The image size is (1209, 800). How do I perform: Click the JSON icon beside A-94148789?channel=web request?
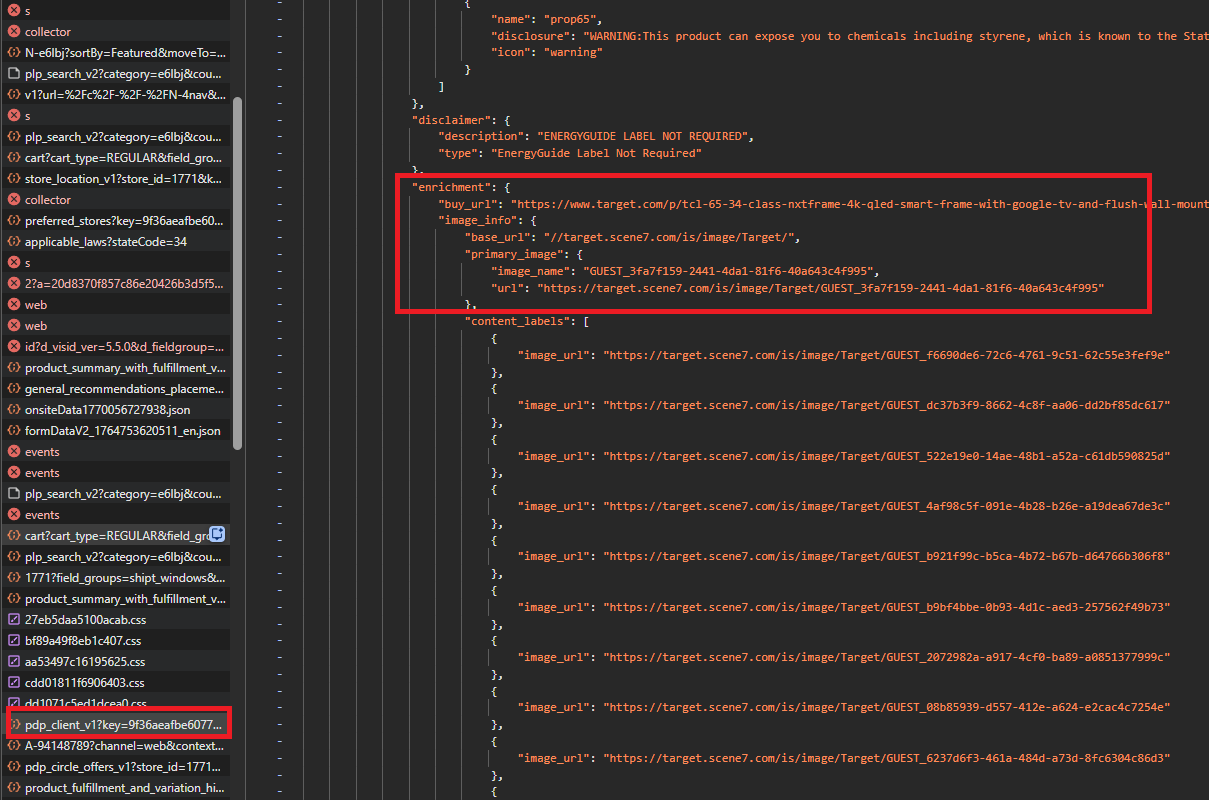pos(14,746)
